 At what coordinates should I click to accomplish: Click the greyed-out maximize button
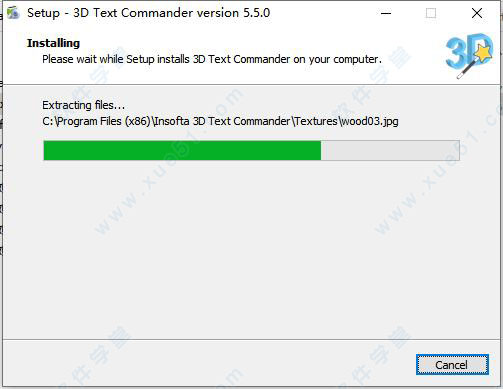pos(431,13)
